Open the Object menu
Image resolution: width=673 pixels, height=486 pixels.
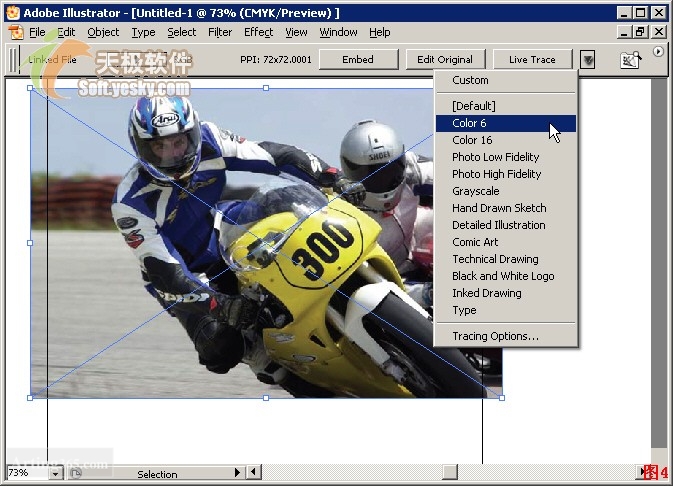pos(103,32)
